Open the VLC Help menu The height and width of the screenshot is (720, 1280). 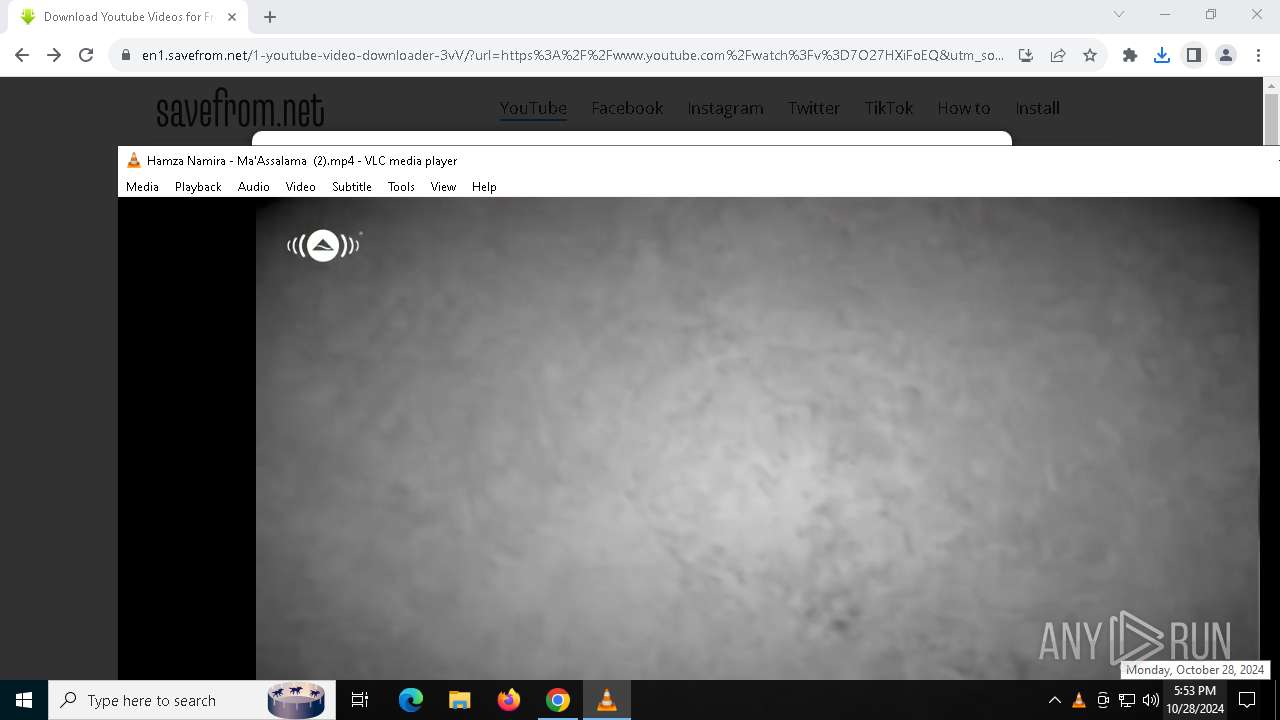click(484, 187)
